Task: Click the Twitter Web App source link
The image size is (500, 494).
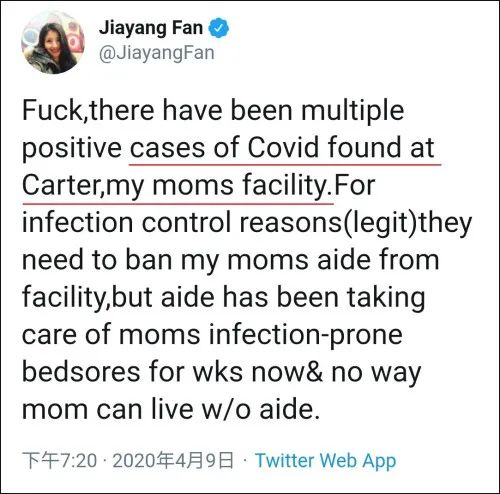Action: pos(326,460)
